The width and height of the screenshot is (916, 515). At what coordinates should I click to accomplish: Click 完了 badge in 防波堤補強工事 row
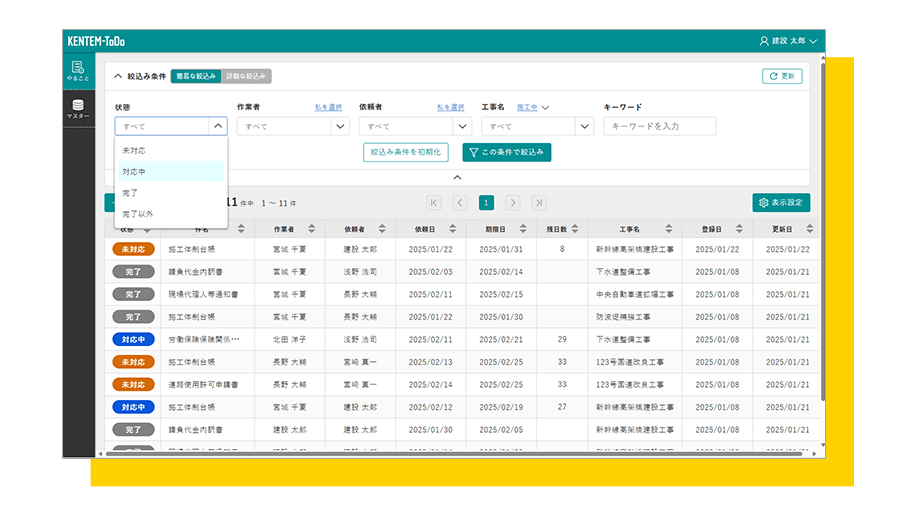coord(133,317)
